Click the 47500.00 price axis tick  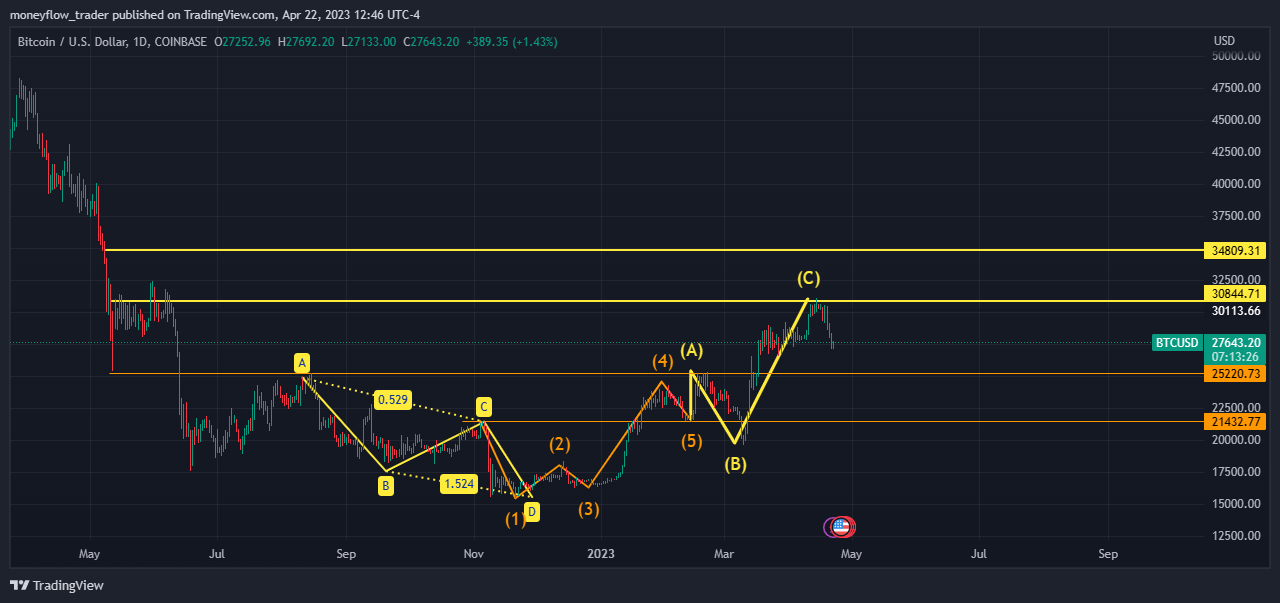[x=1236, y=88]
